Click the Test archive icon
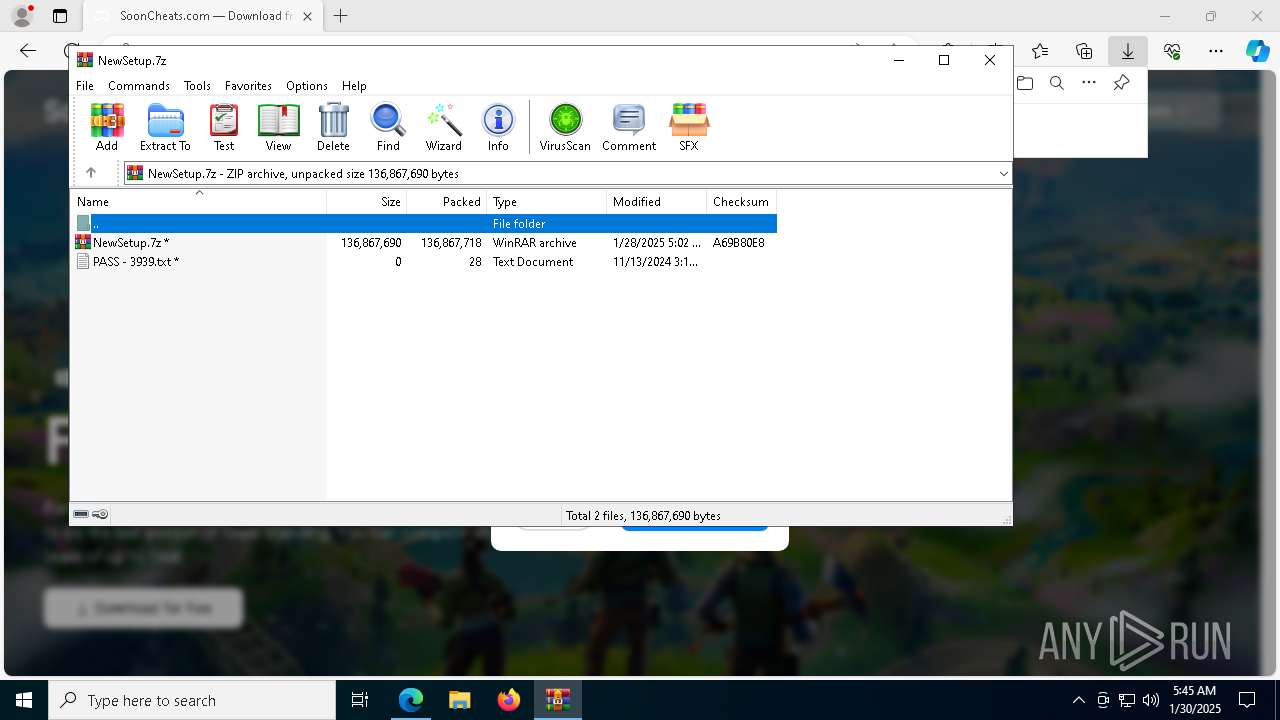Viewport: 1280px width, 720px height. [224, 127]
